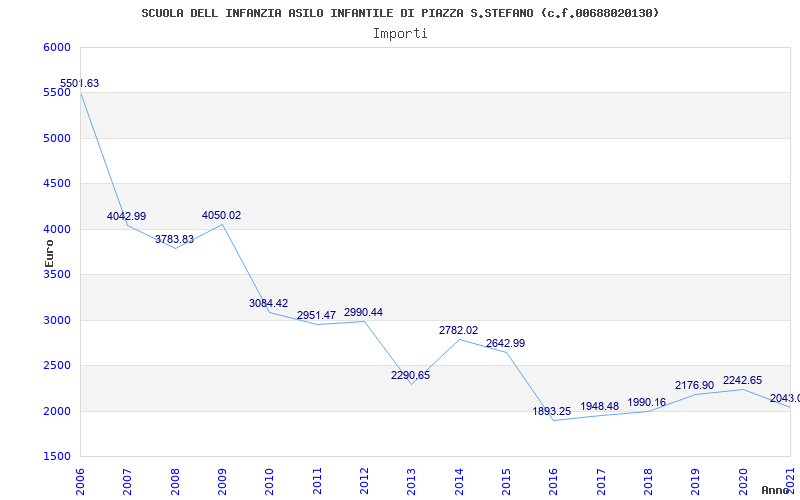800x500 pixels.
Task: Select the 1893.25 data label
Action: [x=552, y=411]
